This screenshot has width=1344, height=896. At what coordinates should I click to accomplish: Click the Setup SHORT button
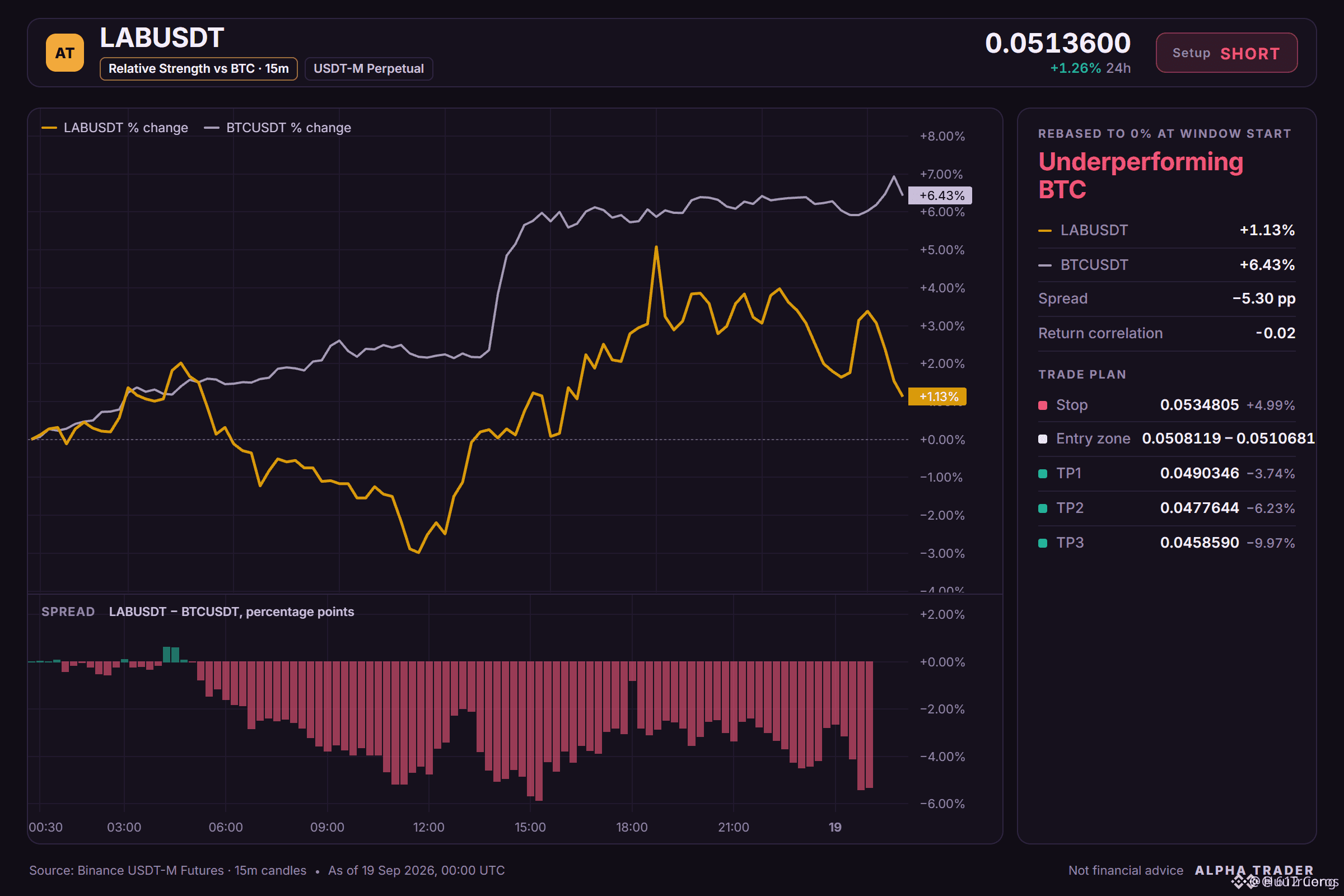1226,53
